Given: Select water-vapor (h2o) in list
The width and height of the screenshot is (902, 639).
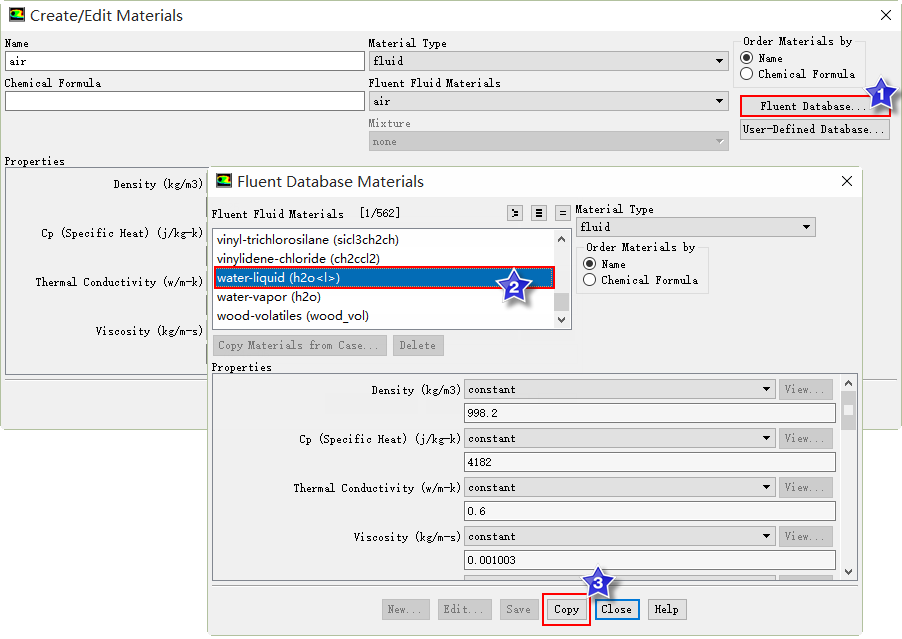Looking at the screenshot, I should tap(384, 297).
